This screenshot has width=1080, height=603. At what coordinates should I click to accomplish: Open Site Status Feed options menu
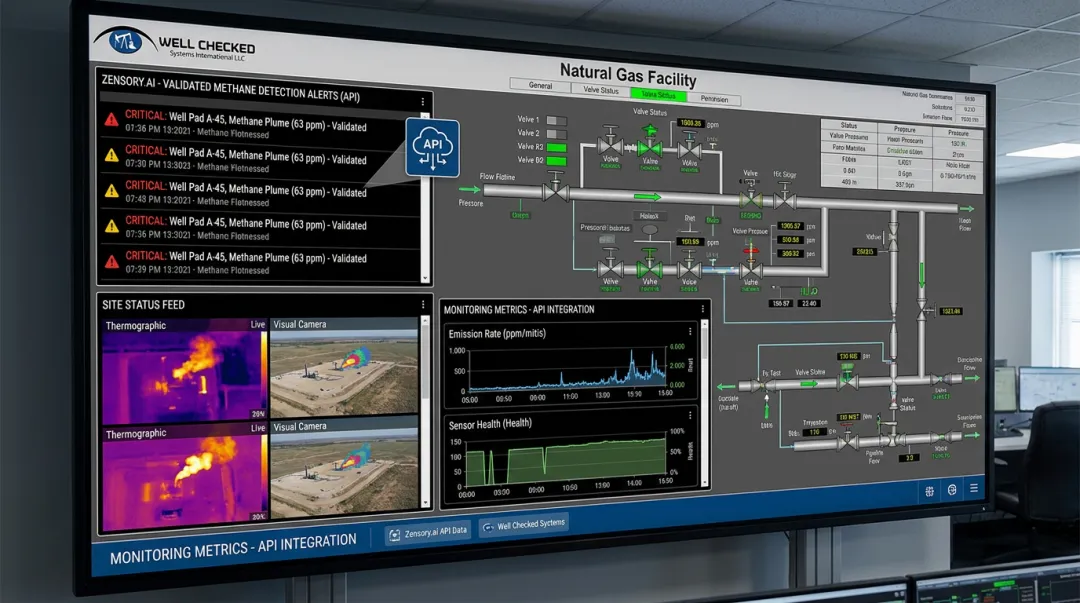point(423,304)
